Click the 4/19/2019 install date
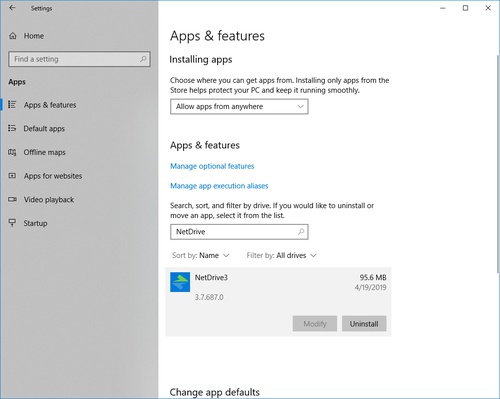This screenshot has height=399, width=500. tap(370, 287)
